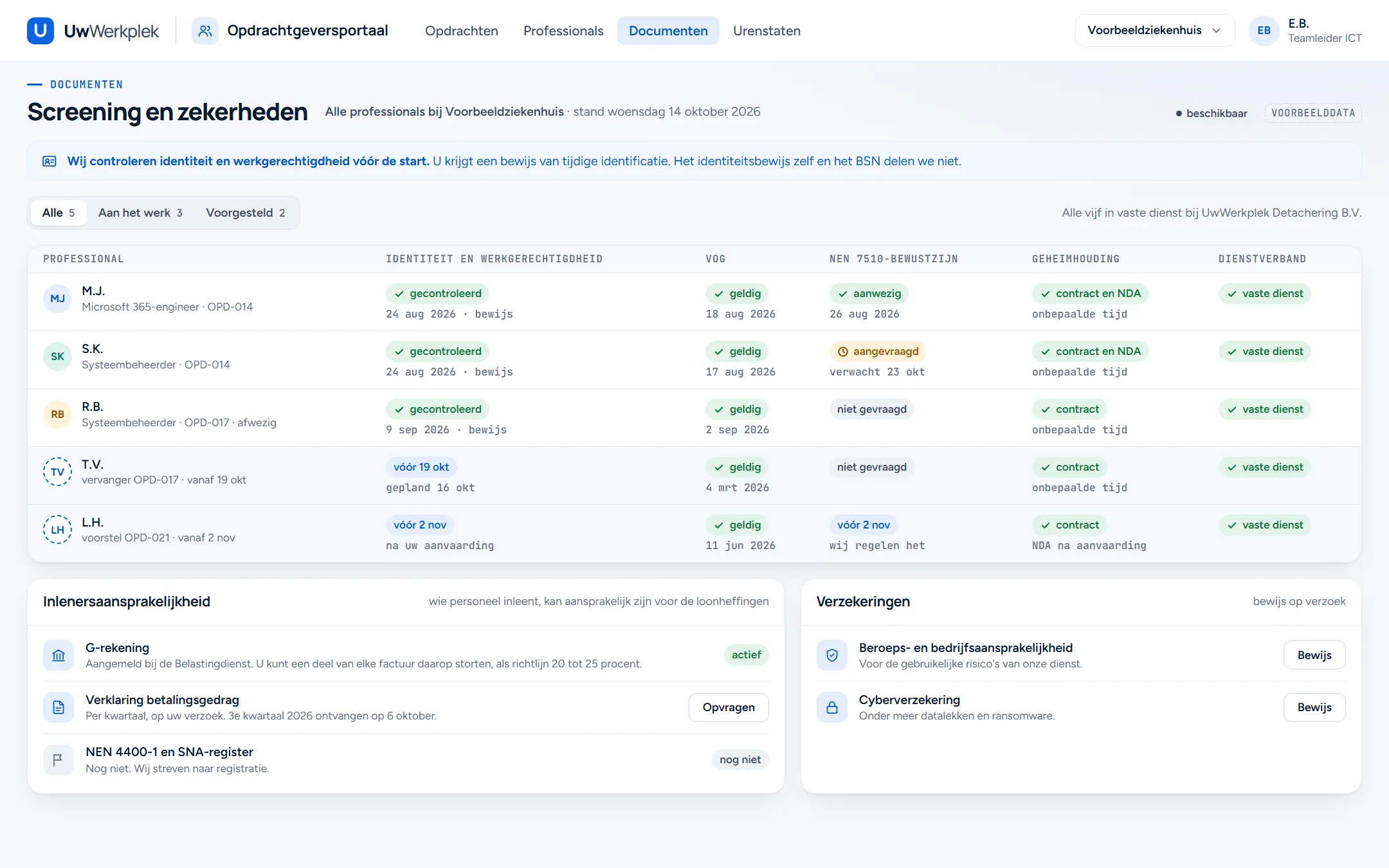The height and width of the screenshot is (868, 1389).
Task: Click the 'verwacht 23 okt' text
Action: pos(877,372)
